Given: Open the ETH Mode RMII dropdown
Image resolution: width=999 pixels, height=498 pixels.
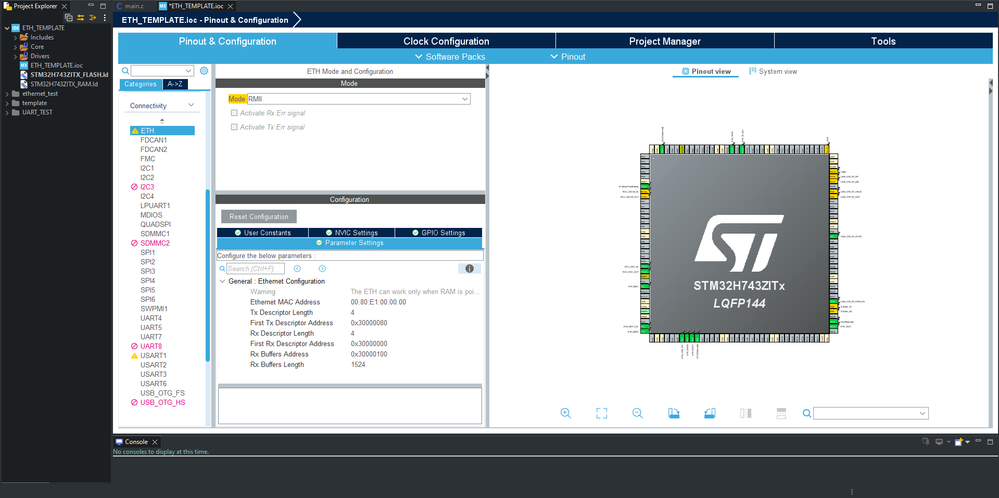Looking at the screenshot, I should point(359,99).
